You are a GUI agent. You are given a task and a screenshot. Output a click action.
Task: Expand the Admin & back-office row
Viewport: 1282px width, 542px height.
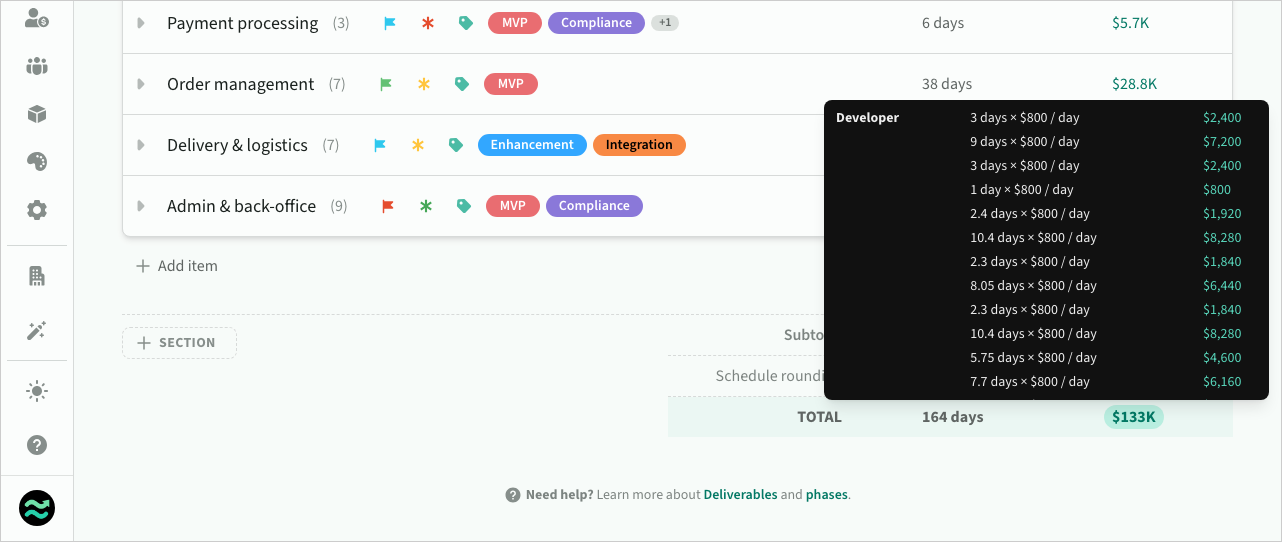pyautogui.click(x=141, y=206)
